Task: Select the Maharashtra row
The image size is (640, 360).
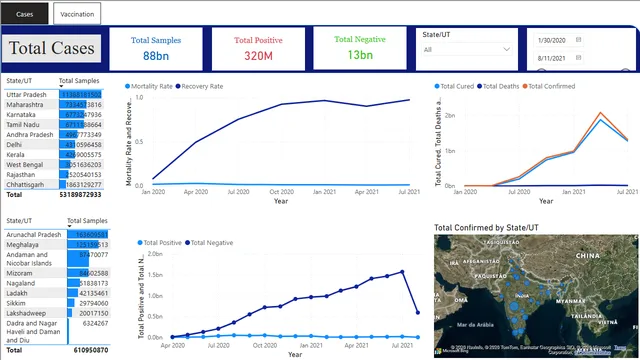Action: [x=54, y=104]
